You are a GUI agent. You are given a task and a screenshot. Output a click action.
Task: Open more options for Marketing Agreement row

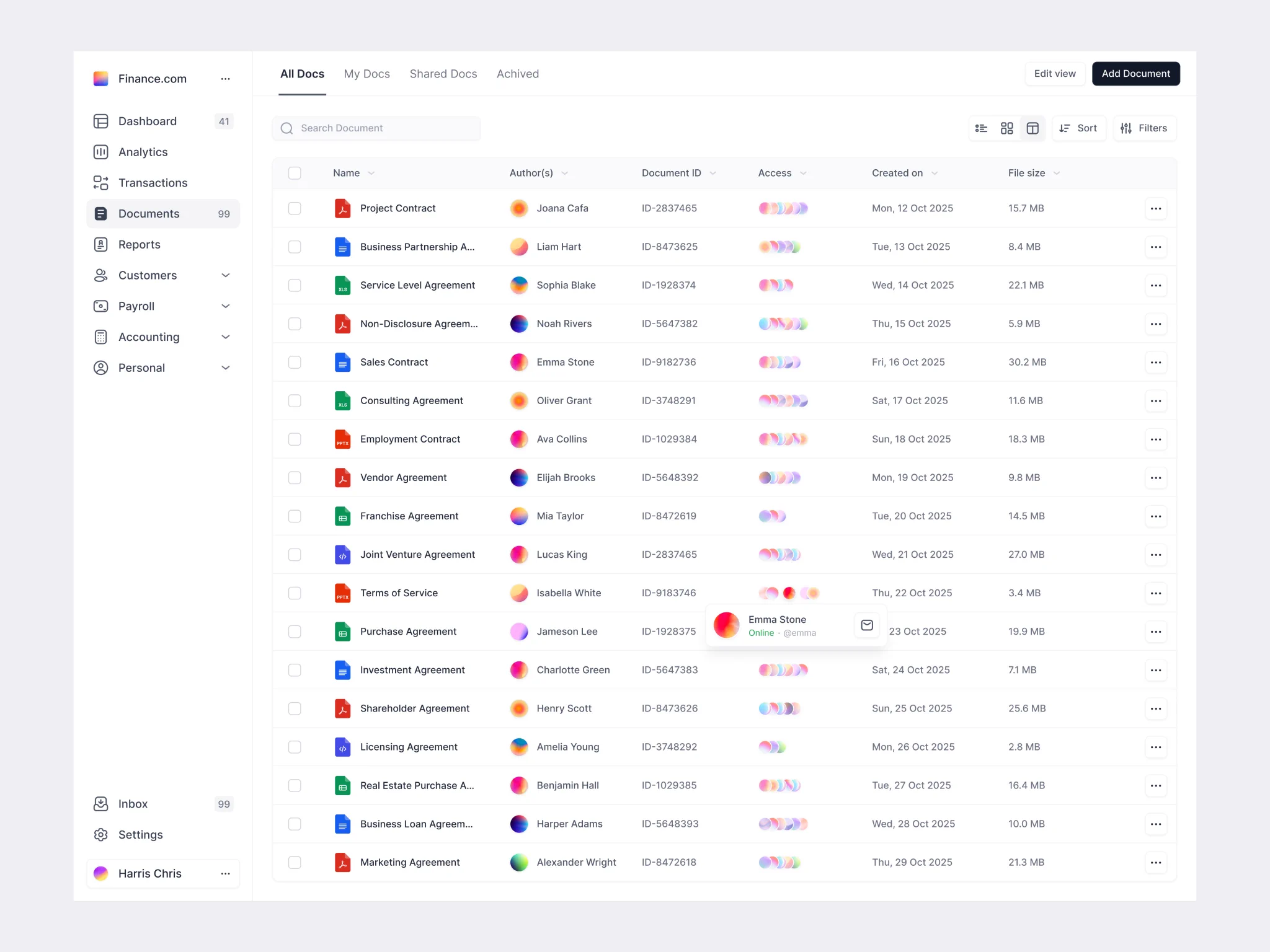click(x=1156, y=862)
